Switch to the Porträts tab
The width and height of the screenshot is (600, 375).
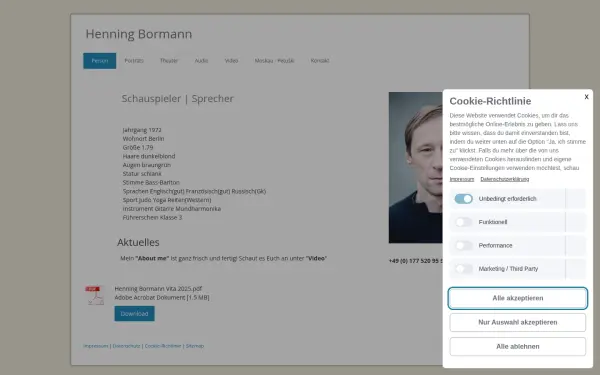click(134, 61)
